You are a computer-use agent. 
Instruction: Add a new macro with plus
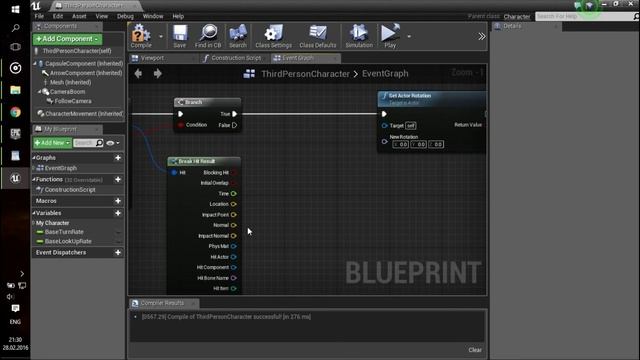coord(118,201)
